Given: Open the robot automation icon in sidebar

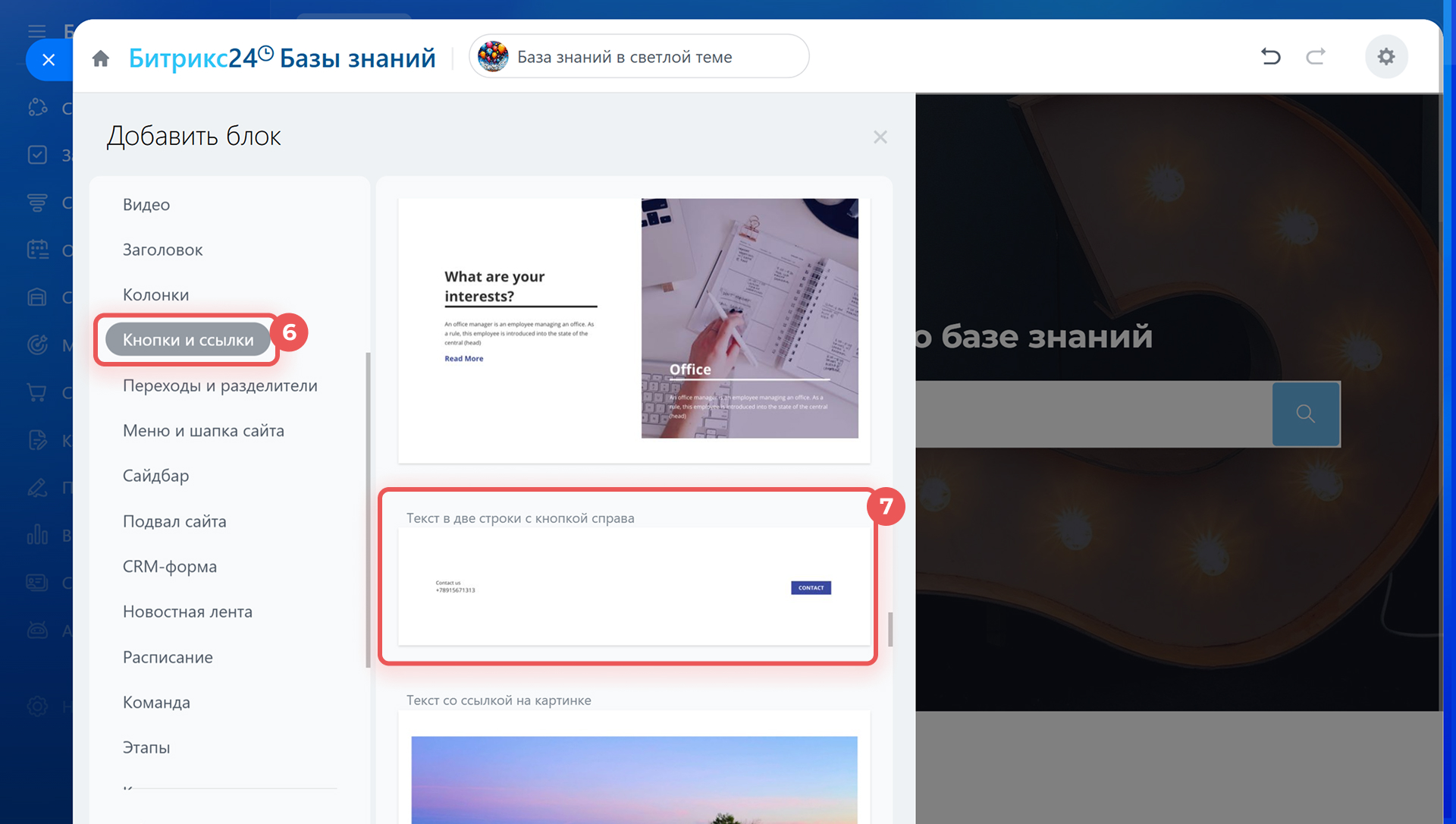Looking at the screenshot, I should (x=37, y=630).
